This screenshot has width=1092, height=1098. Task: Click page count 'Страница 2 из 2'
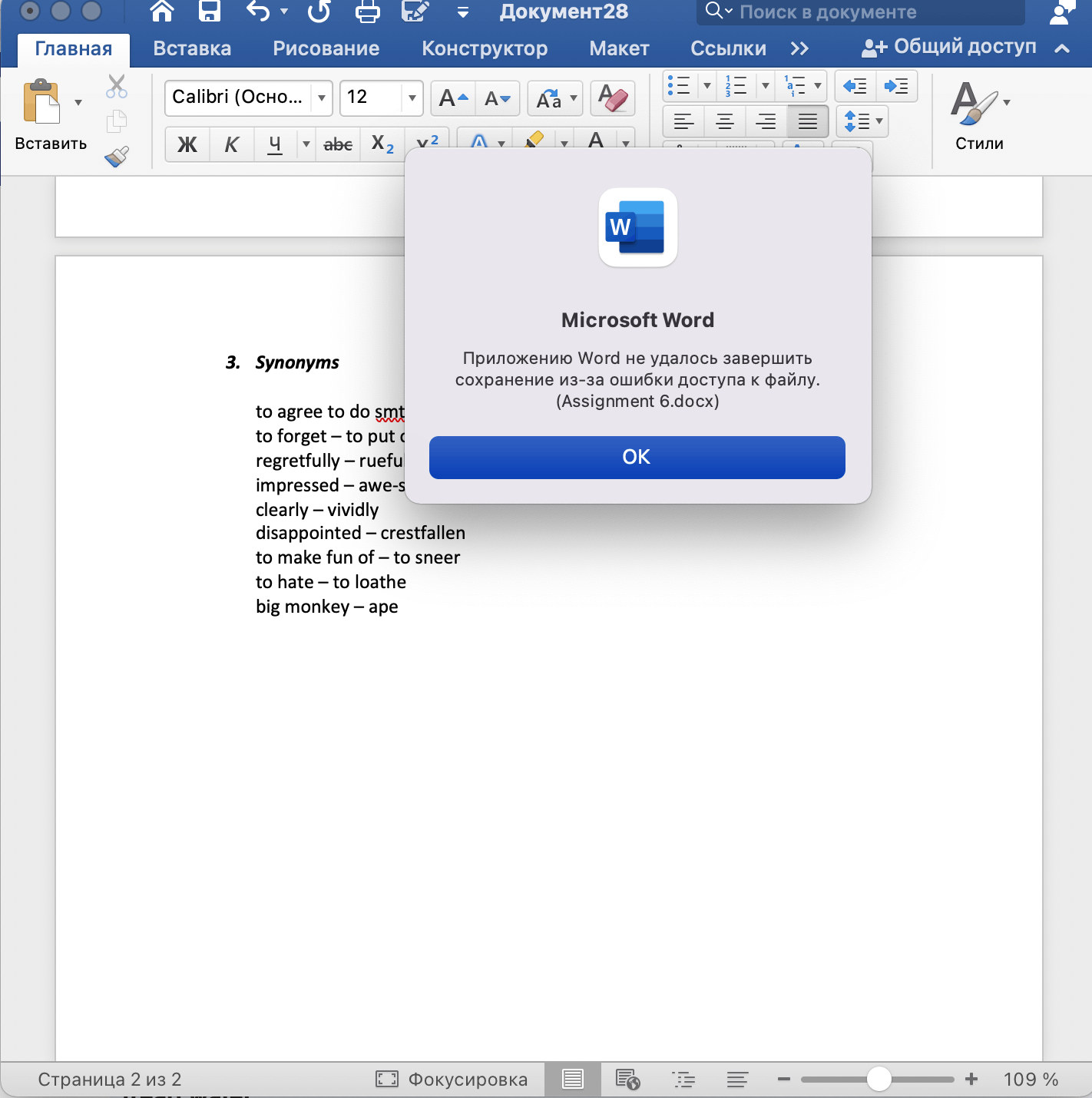[x=110, y=1080]
